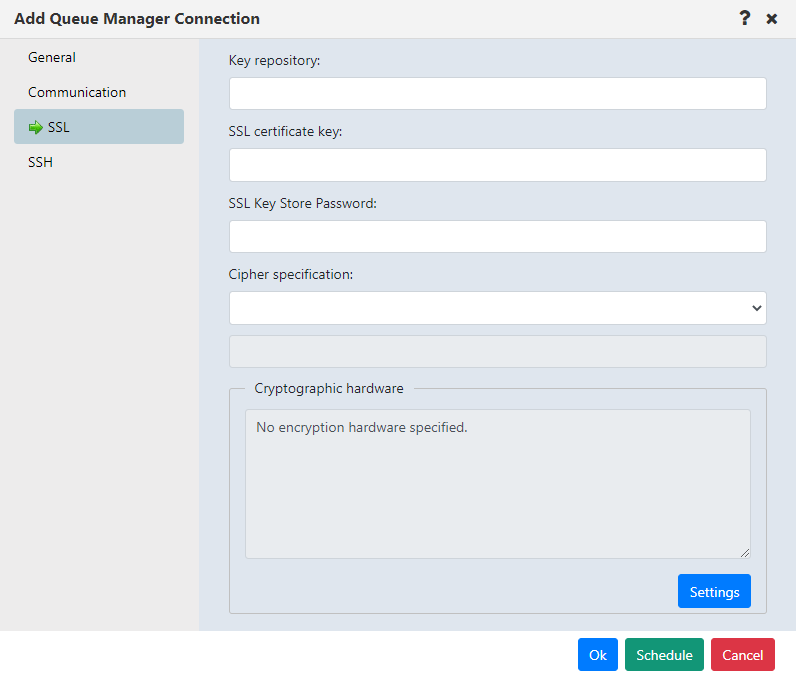Screen dimensions: 796x677
Task: Switch to the Communication section
Action: click(77, 92)
